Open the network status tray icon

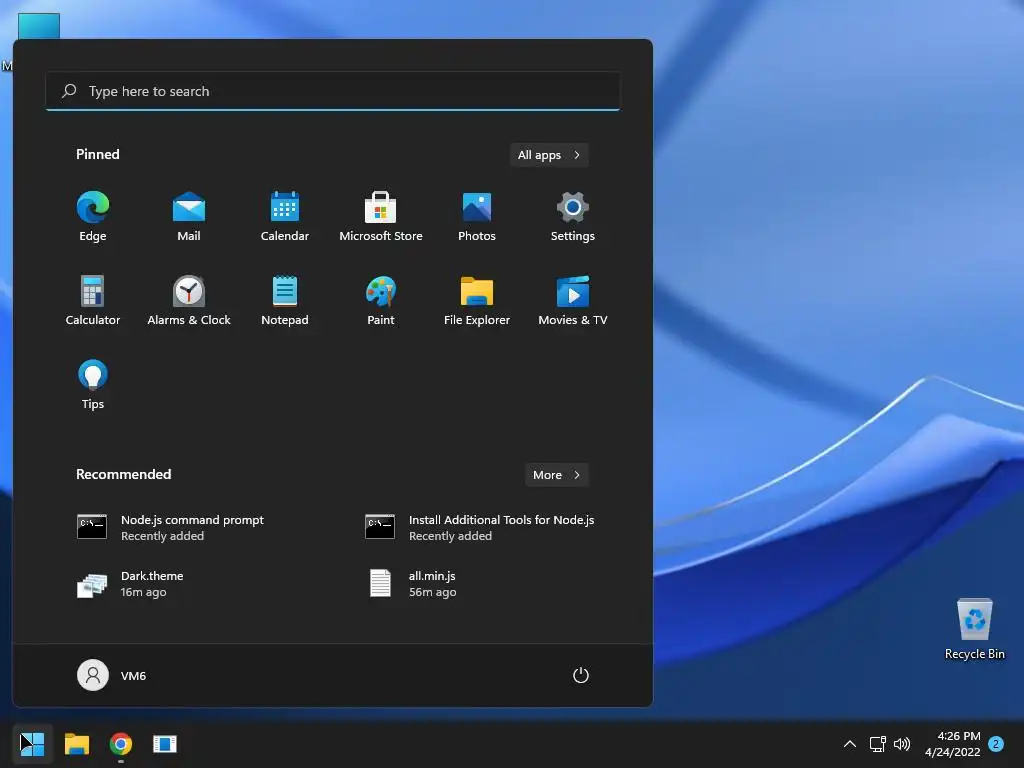[877, 744]
